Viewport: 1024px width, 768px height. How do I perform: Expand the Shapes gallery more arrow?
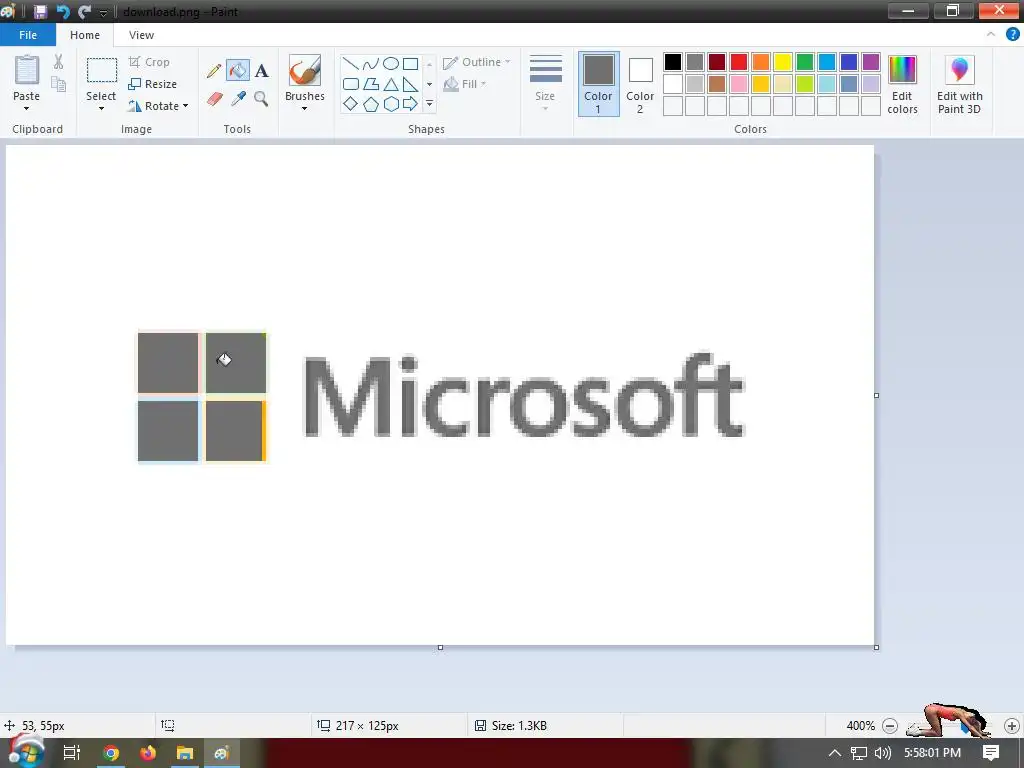[x=429, y=104]
